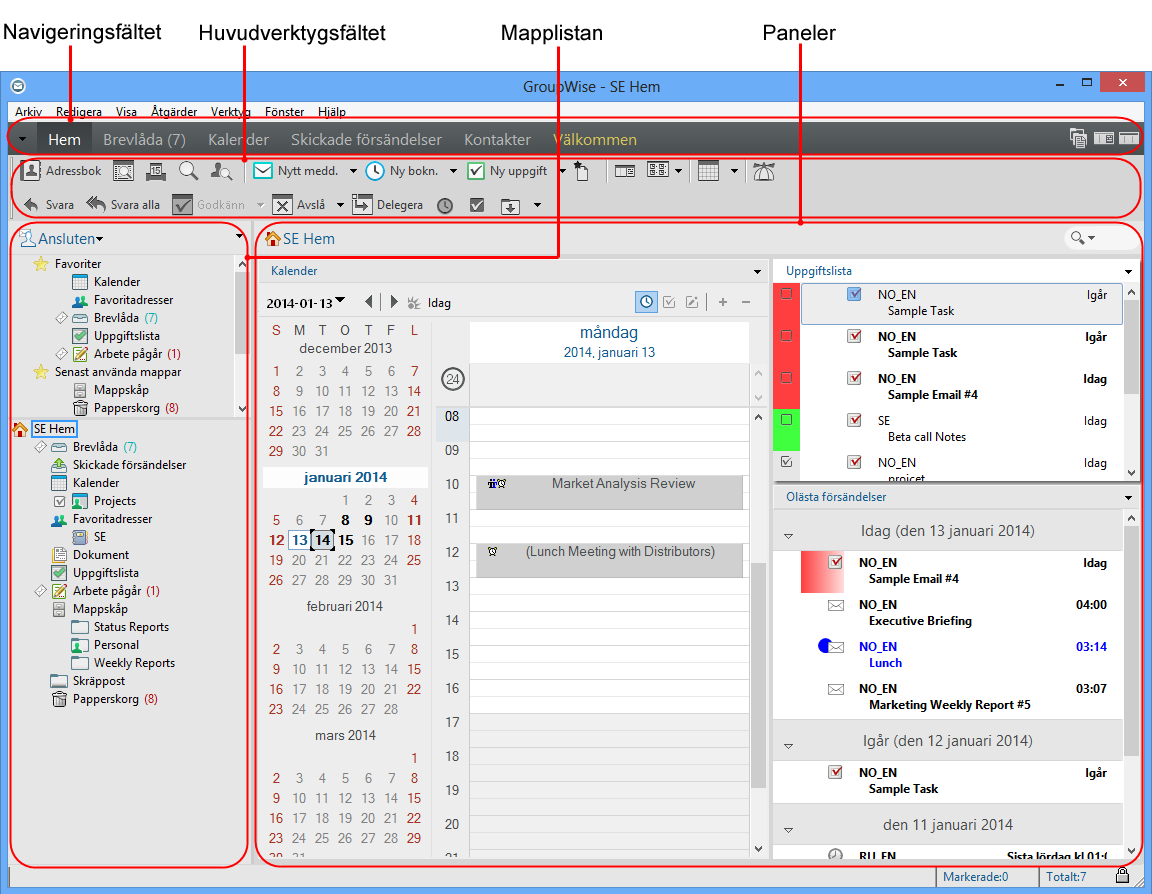Open the Uppgiftslista panel dropdown arrow
The image size is (1152, 894).
point(1128,272)
